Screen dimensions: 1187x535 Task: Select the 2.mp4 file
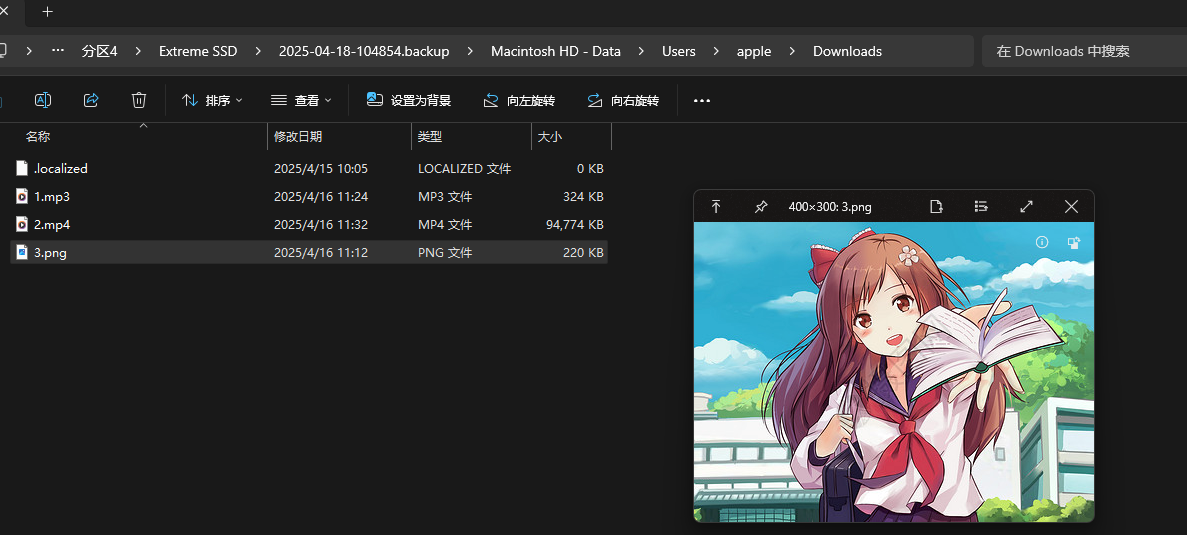pyautogui.click(x=51, y=225)
